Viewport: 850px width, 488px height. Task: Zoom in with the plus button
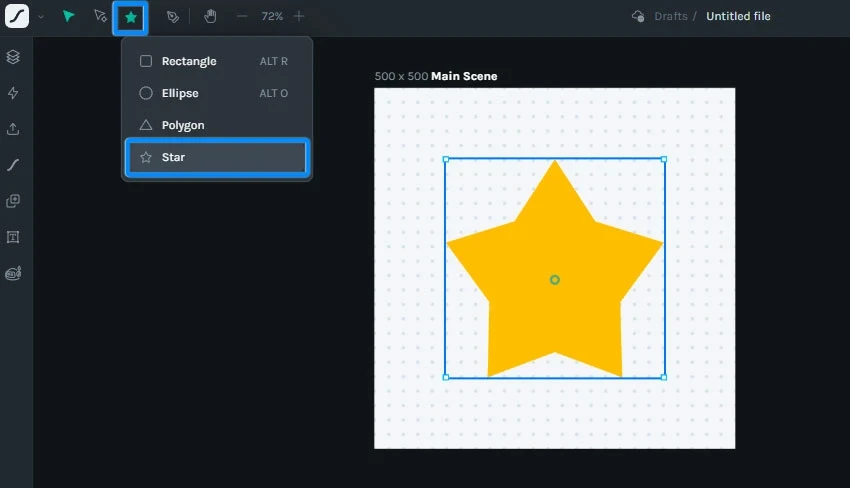click(299, 16)
